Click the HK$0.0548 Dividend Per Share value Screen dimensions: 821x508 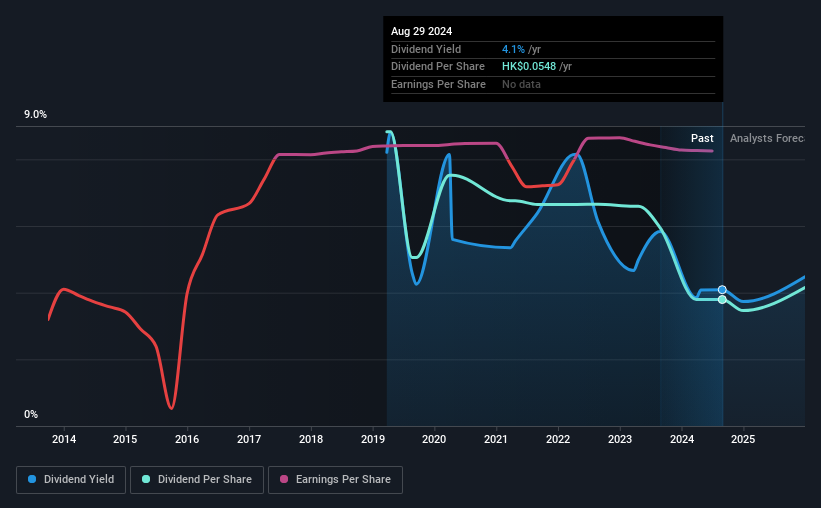pyautogui.click(x=529, y=67)
